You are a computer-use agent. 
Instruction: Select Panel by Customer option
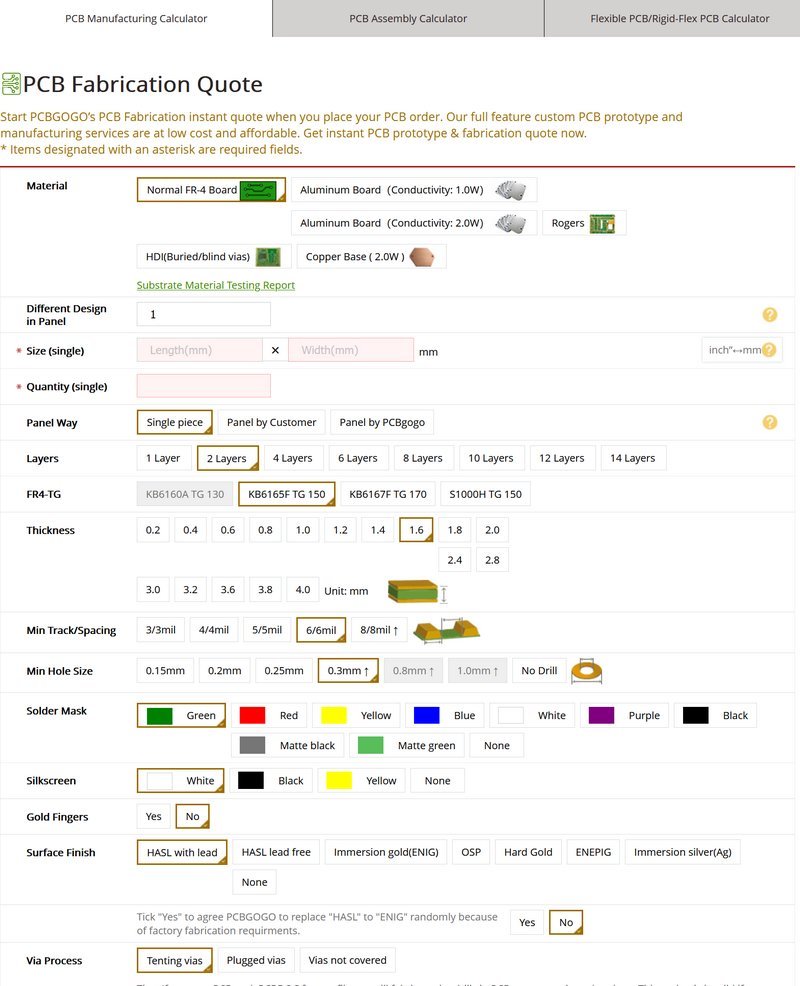271,423
